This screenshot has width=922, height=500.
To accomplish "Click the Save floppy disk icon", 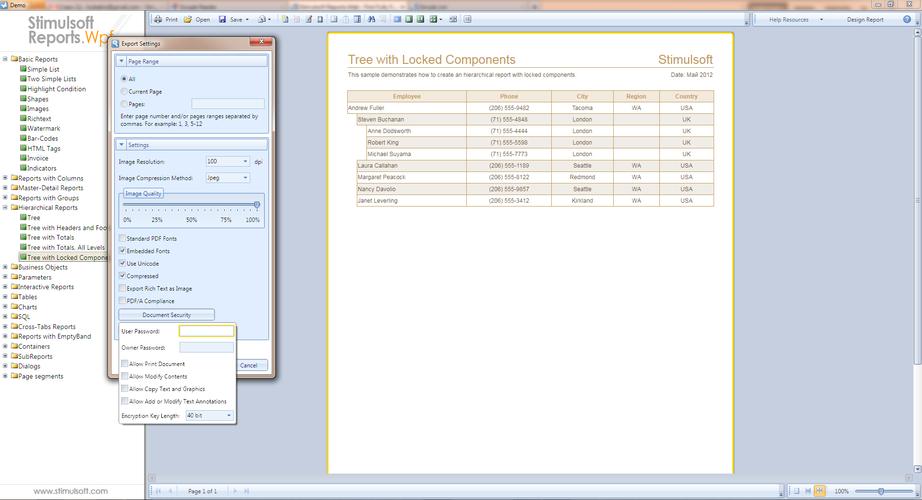I will tap(222, 19).
